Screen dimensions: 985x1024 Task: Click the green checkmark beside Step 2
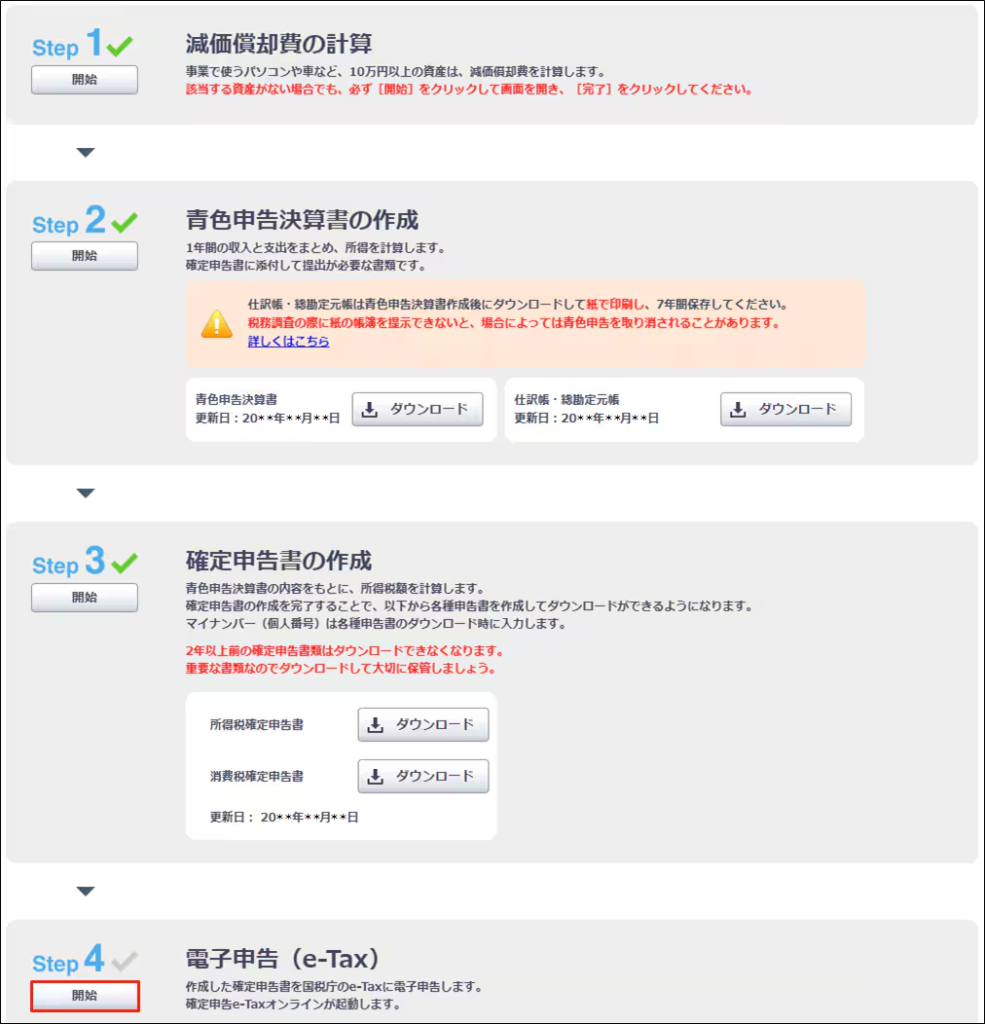125,222
